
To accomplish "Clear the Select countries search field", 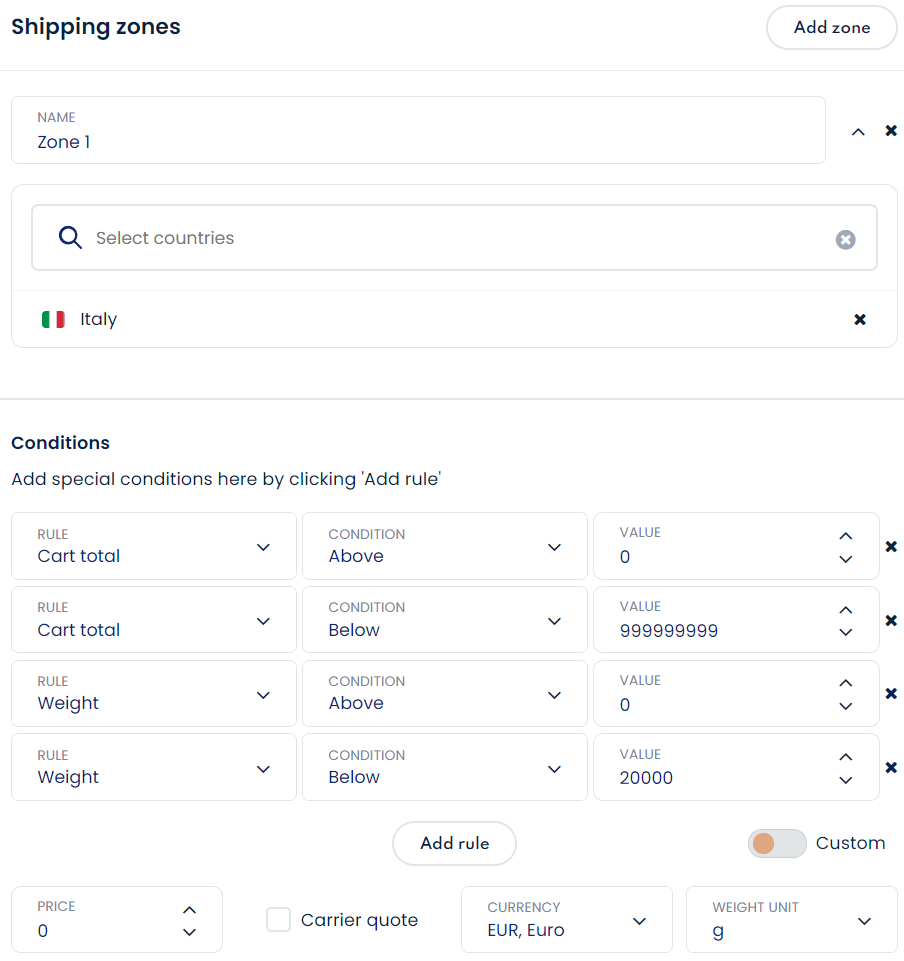I will click(846, 239).
